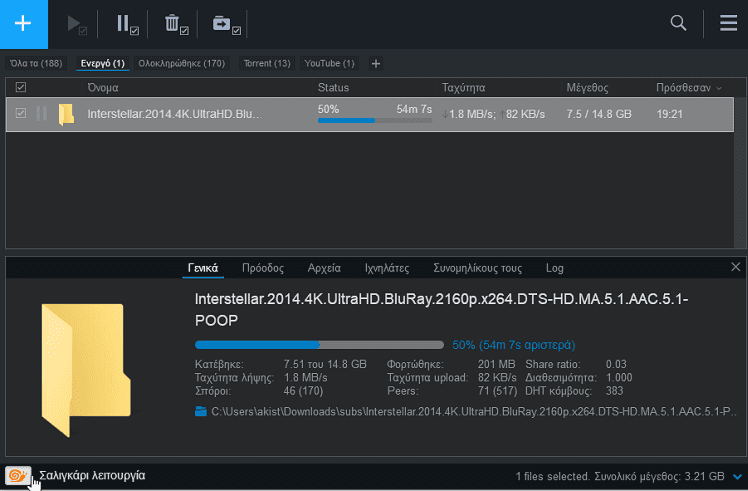Sort list by Status column
This screenshot has height=491, width=748.
(x=333, y=88)
